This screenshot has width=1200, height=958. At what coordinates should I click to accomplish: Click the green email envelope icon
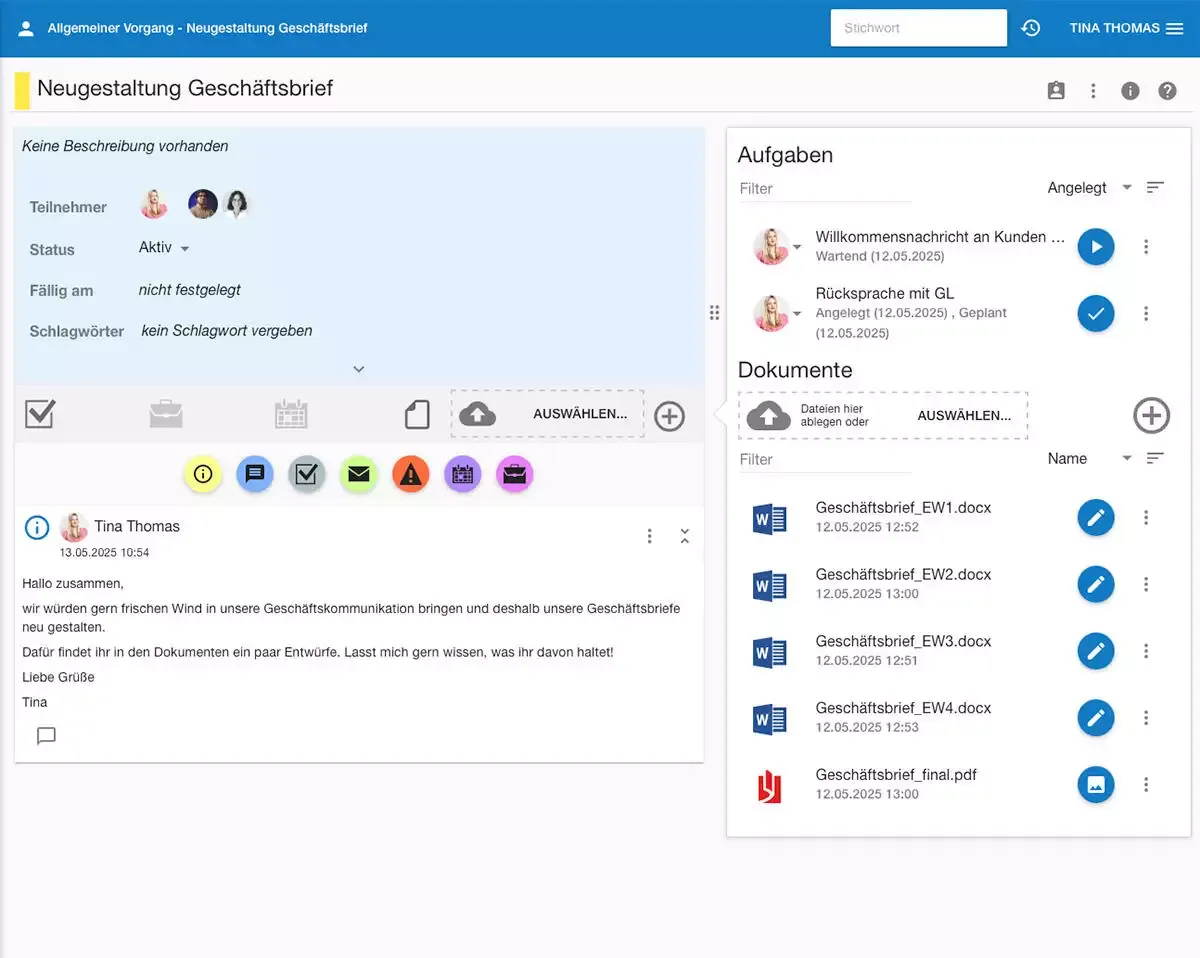[358, 475]
